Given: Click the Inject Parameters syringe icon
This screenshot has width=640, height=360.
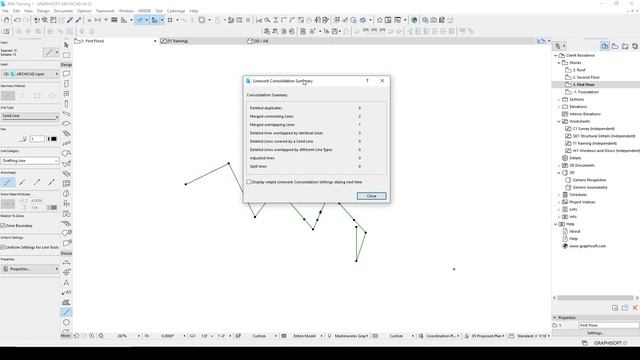Looking at the screenshot, I should click(x=78, y=20).
